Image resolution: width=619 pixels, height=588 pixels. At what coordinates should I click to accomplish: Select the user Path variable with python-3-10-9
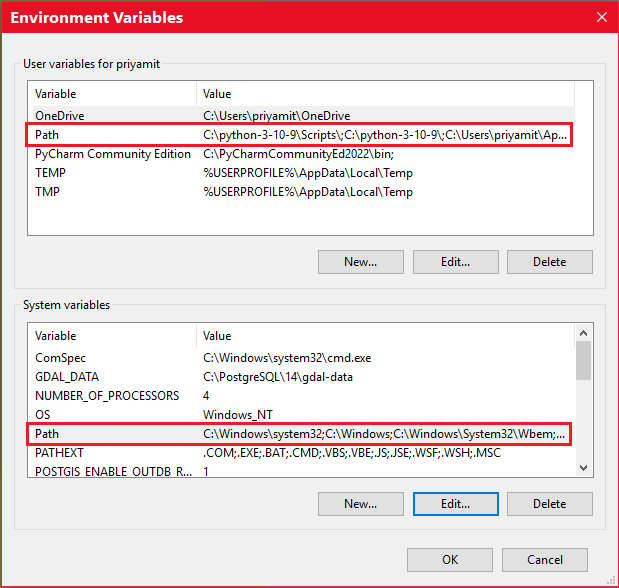click(x=304, y=135)
